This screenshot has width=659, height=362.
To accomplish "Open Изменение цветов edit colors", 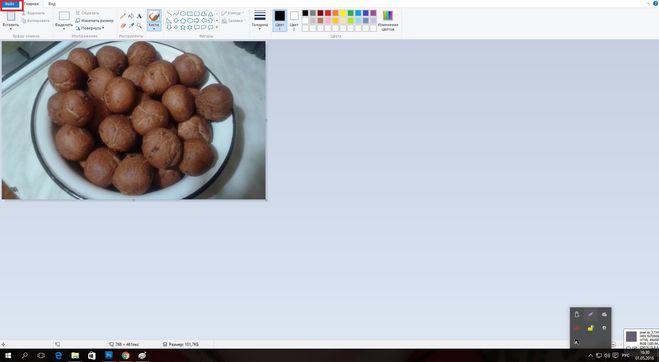I will point(387,20).
